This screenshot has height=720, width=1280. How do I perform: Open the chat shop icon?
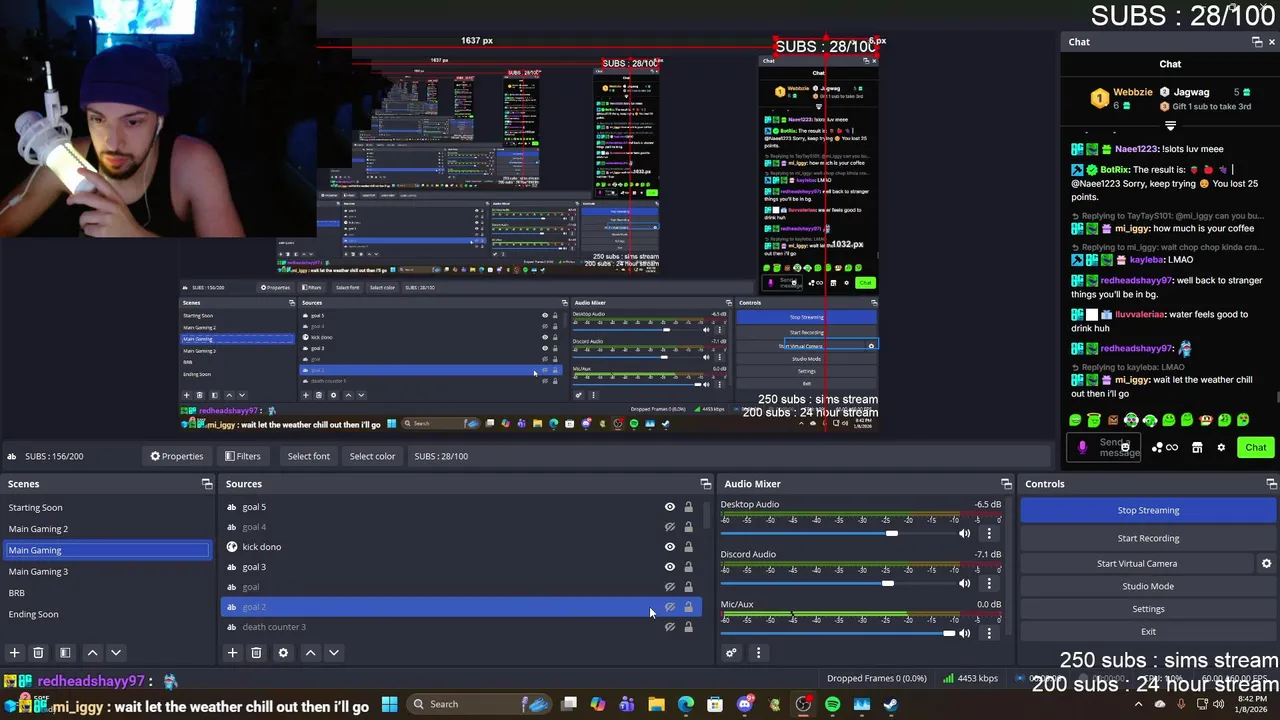(x=1197, y=448)
